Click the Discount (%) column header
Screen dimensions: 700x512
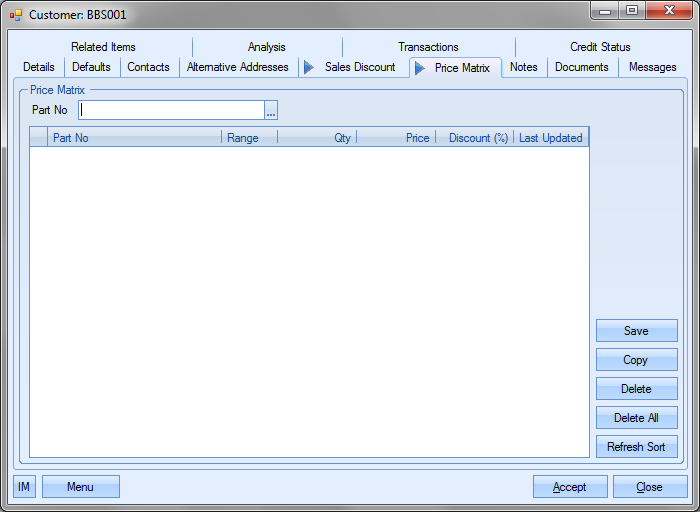[475, 138]
